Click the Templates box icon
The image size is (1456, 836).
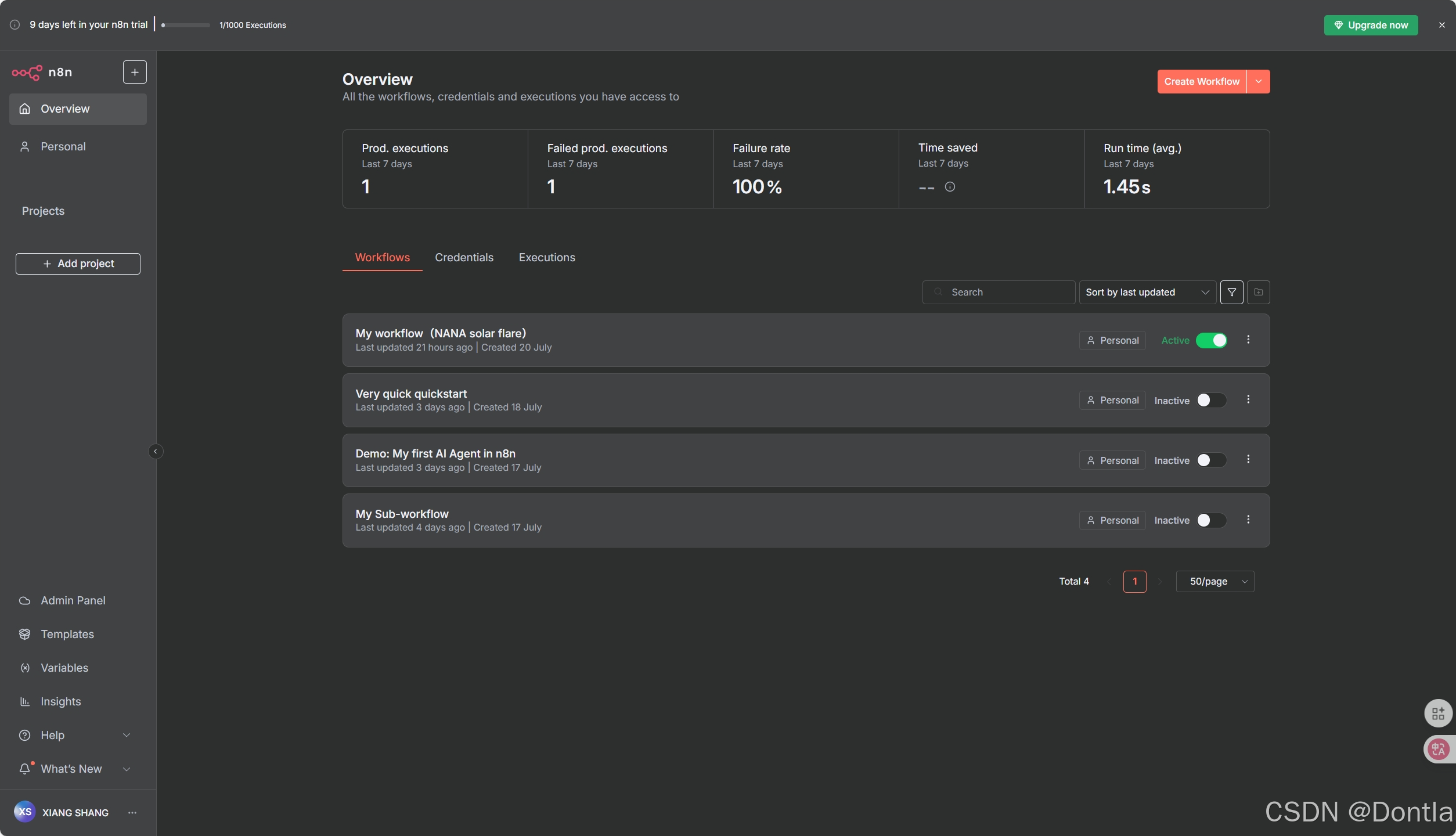[x=25, y=634]
